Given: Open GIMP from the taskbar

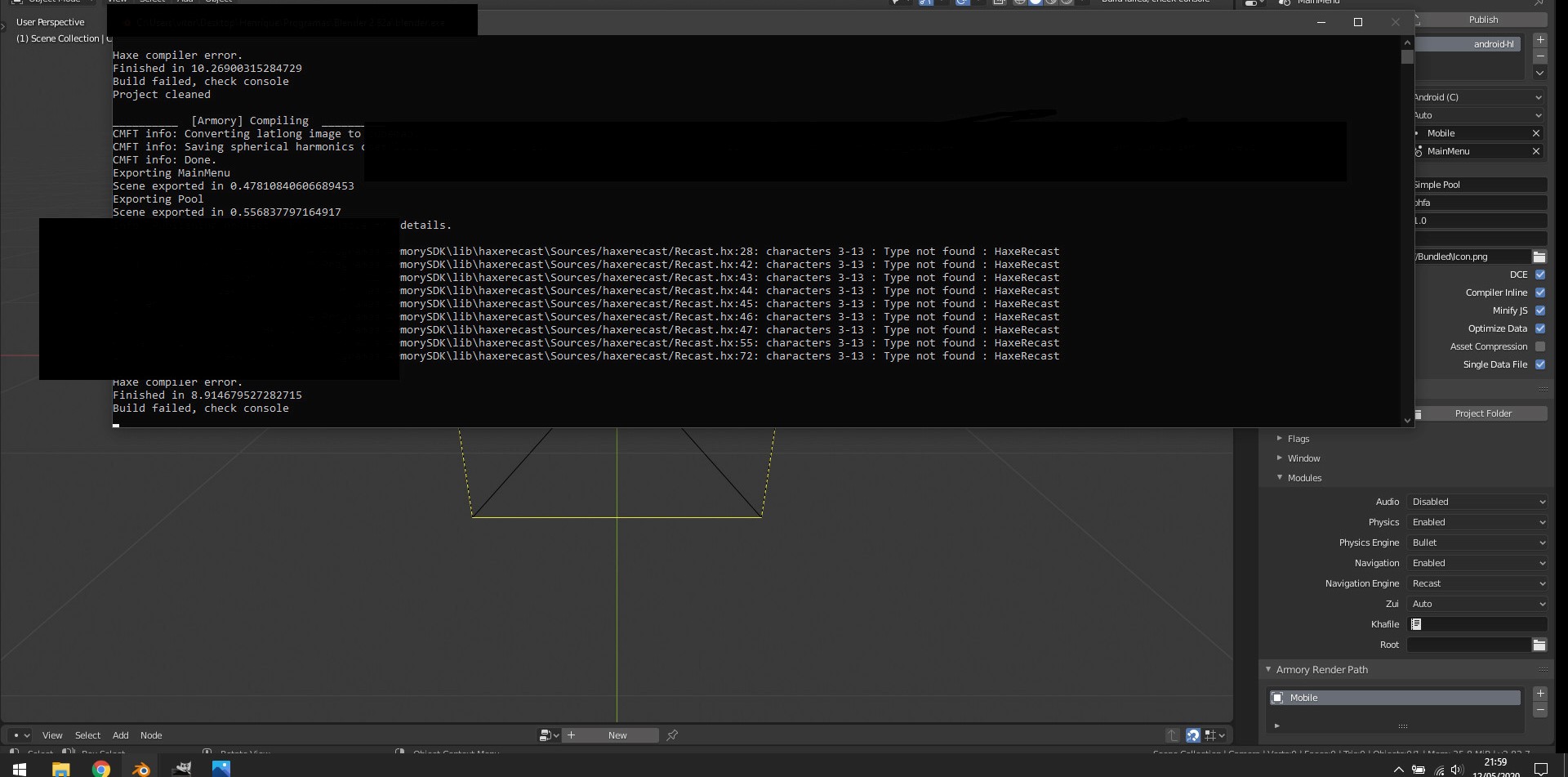Looking at the screenshot, I should (x=181, y=769).
